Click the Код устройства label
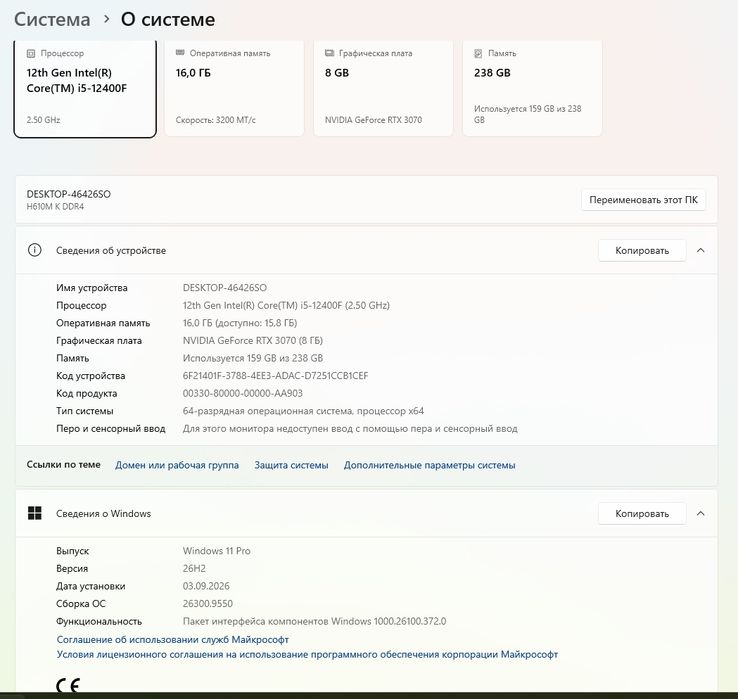This screenshot has width=738, height=699. [91, 376]
